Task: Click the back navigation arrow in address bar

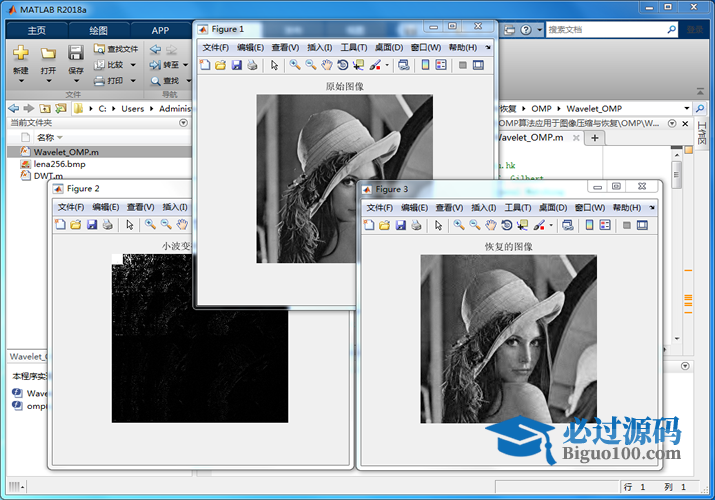Action: [14, 108]
